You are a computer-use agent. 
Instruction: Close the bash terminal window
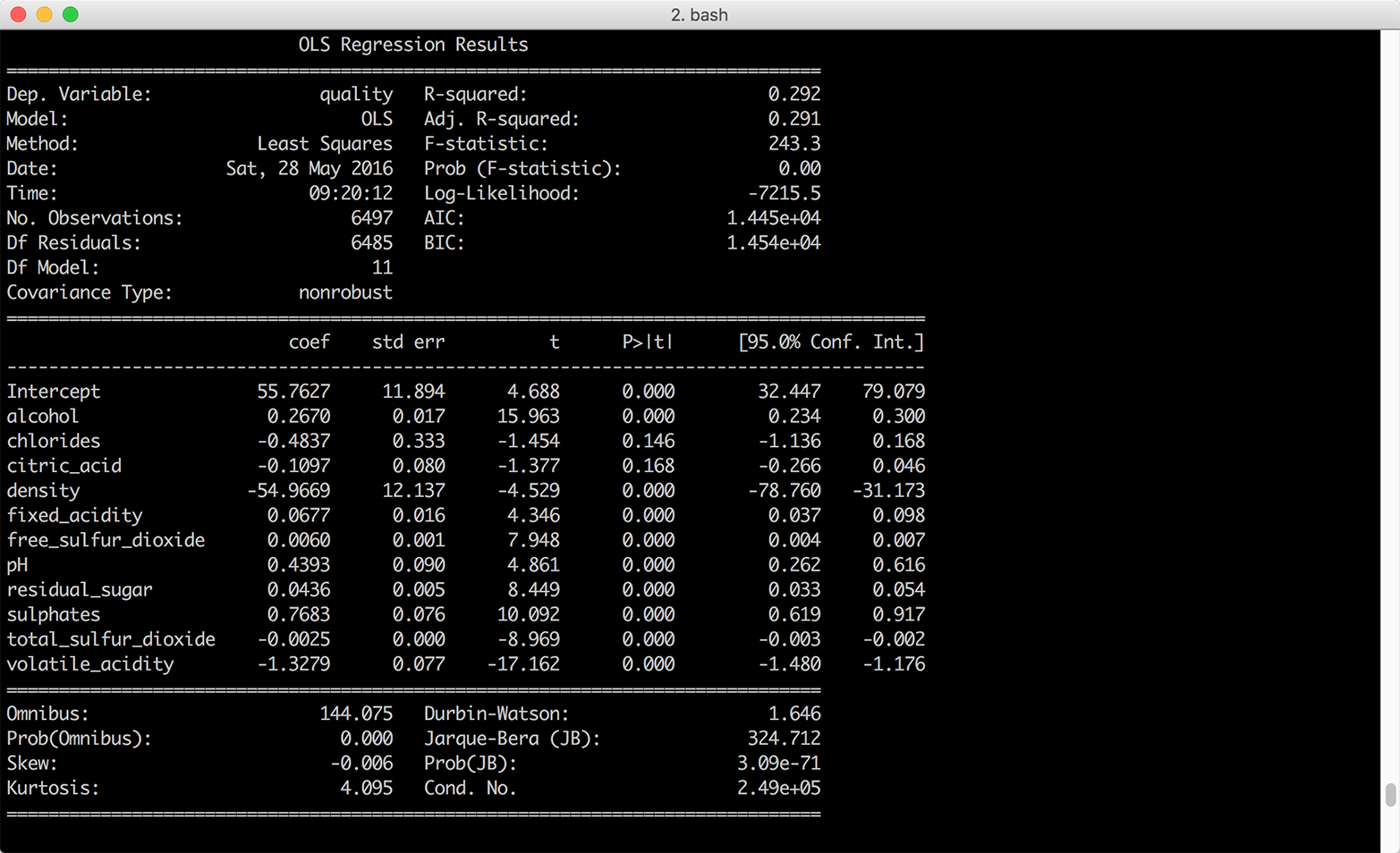pos(18,14)
